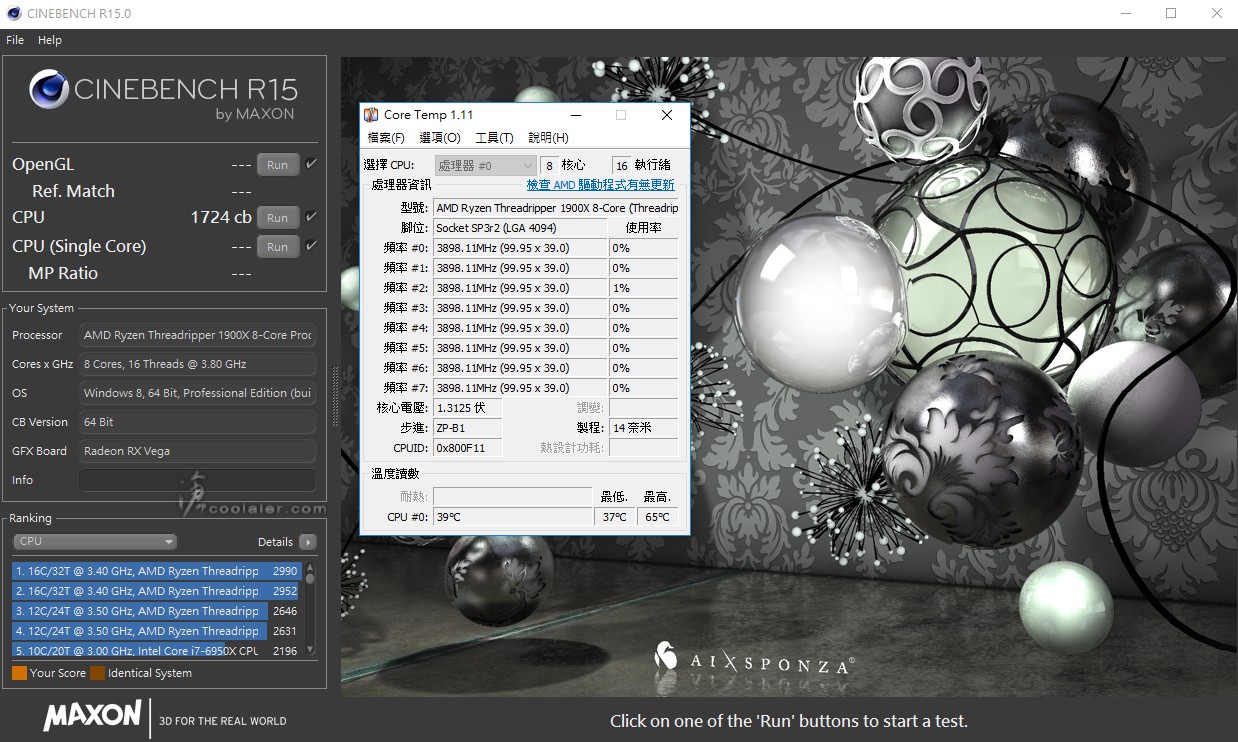Click the 頻率 #0 frequency value
1238x742 pixels.
click(520, 248)
